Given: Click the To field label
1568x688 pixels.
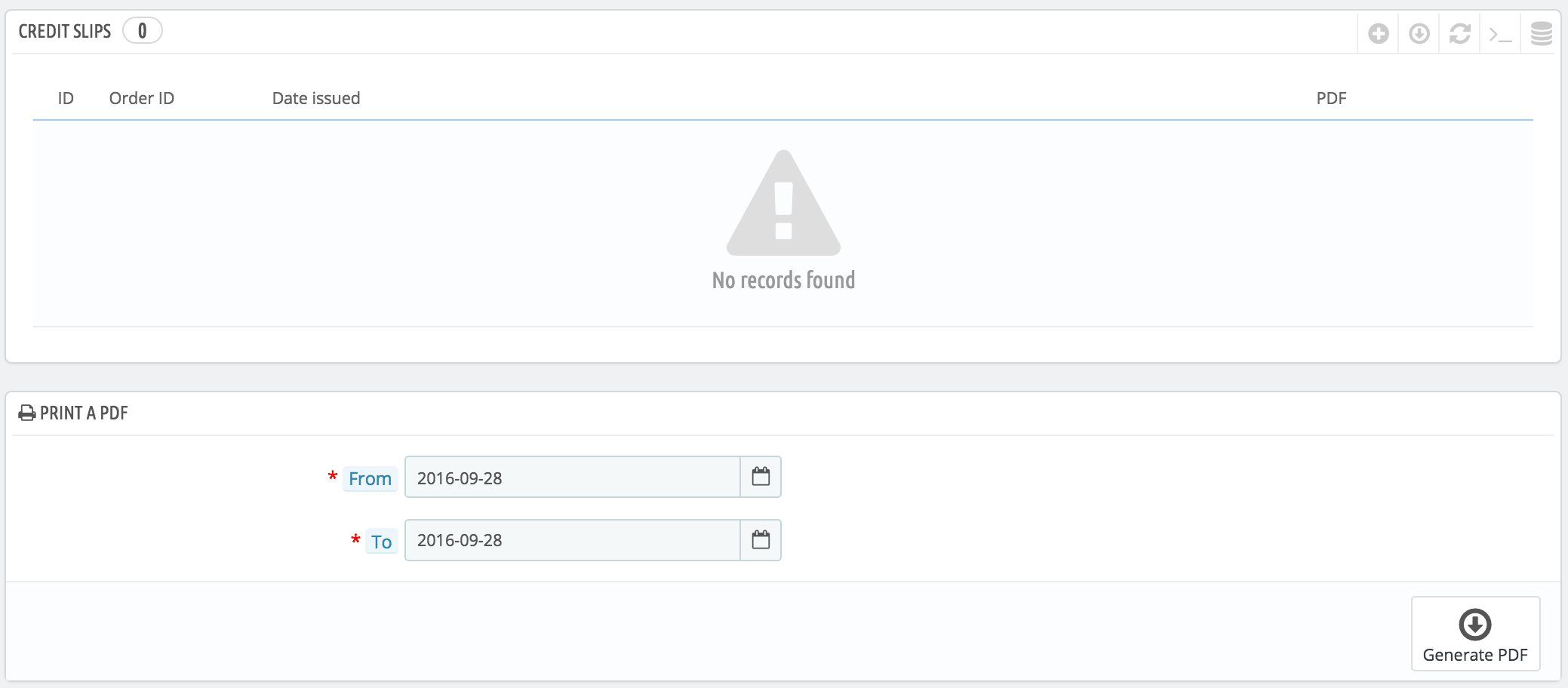Looking at the screenshot, I should click(x=381, y=542).
